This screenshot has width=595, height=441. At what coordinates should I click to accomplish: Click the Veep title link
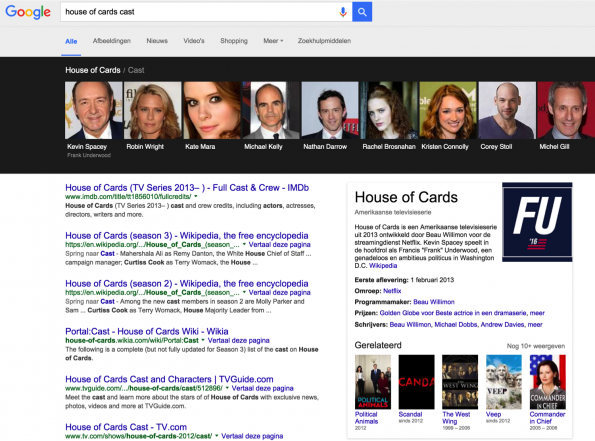493,414
